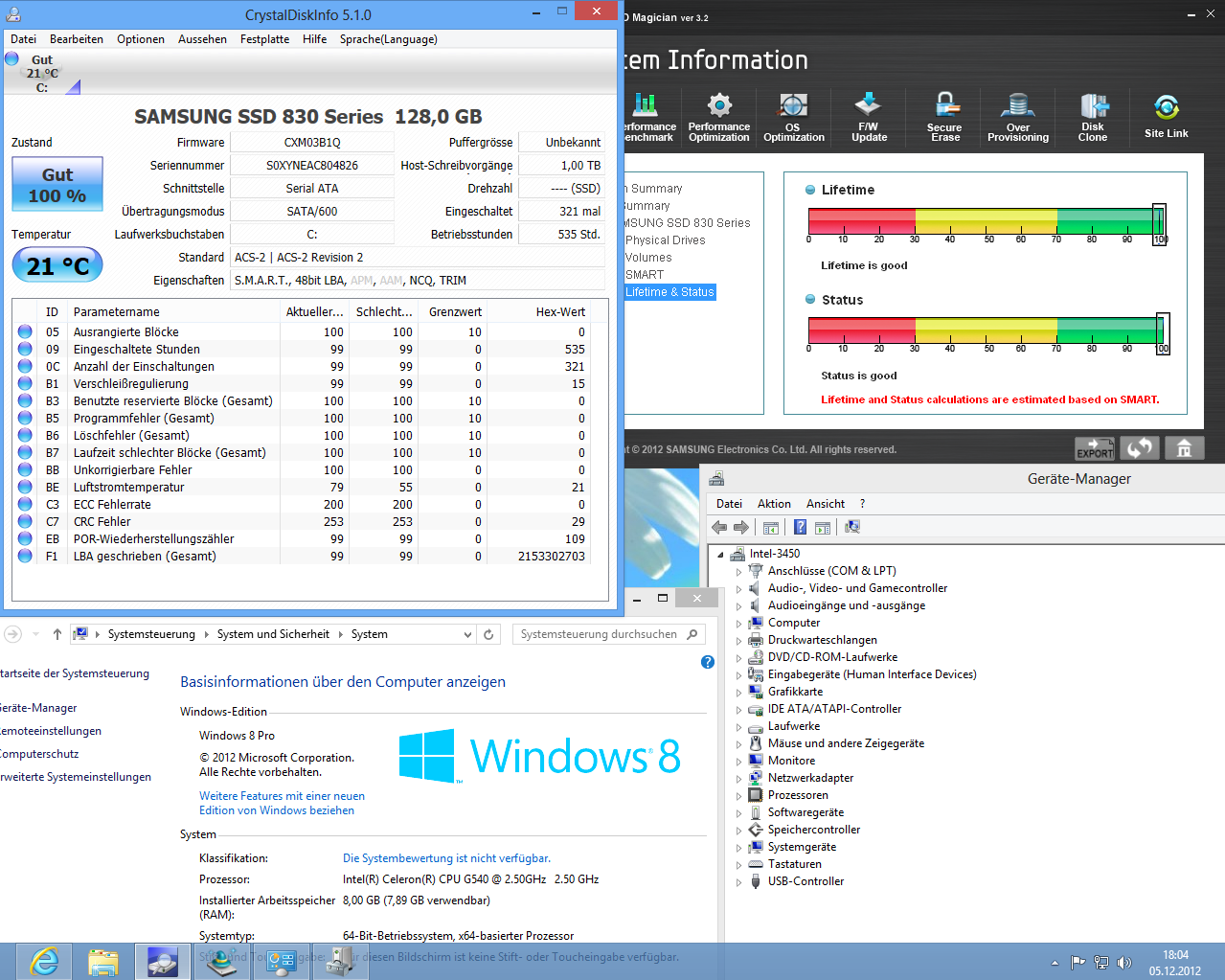
Task: Expand the Laufwerke node
Action: pos(738,727)
